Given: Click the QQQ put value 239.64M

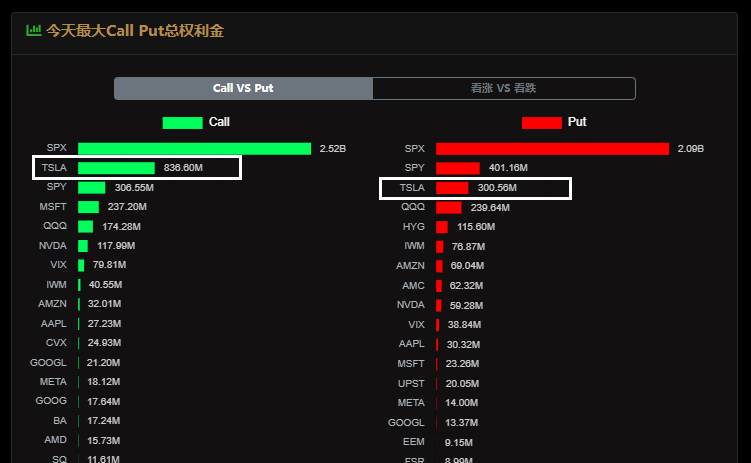Looking at the screenshot, I should point(490,207).
